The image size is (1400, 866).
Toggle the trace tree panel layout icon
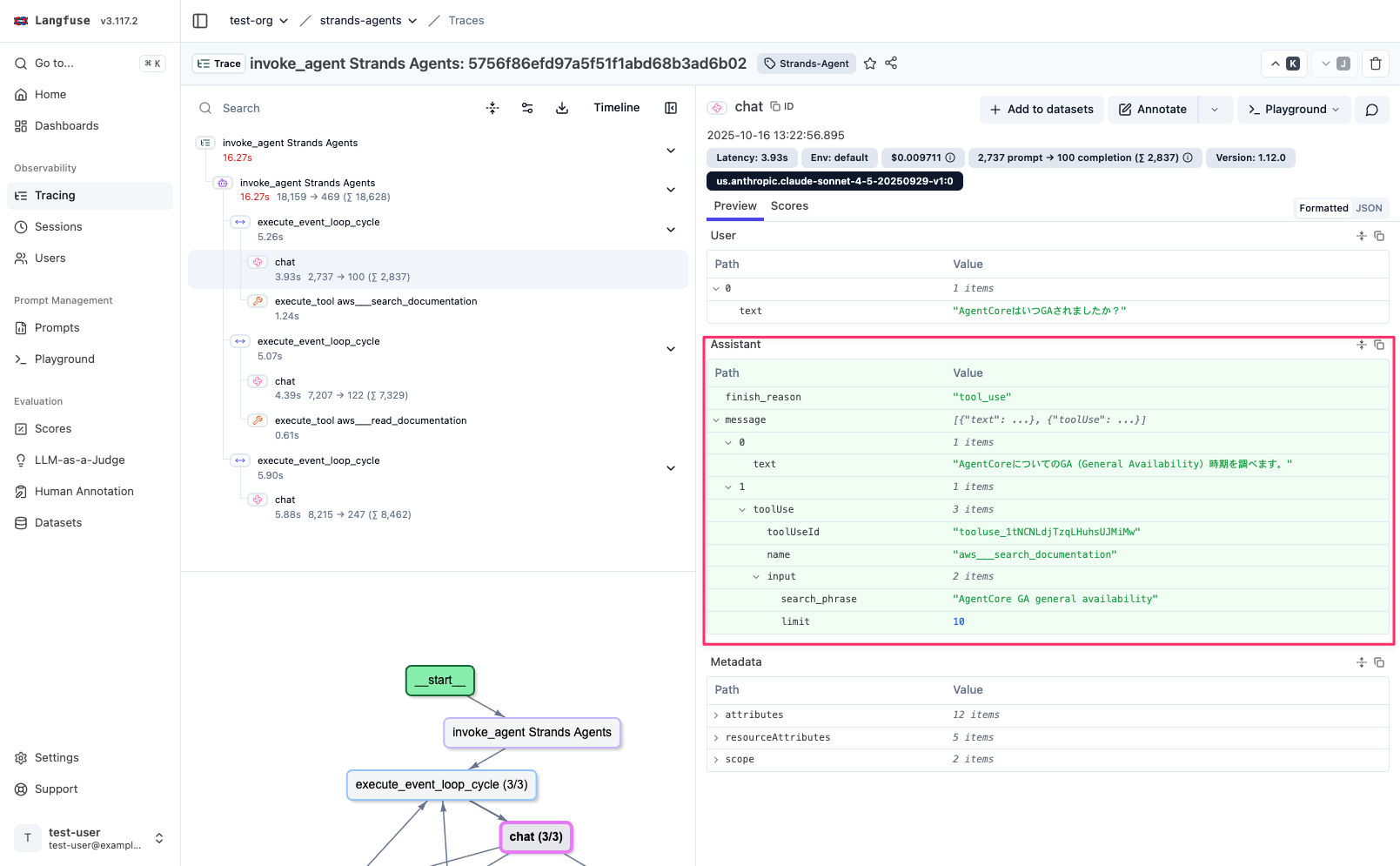[x=671, y=108]
